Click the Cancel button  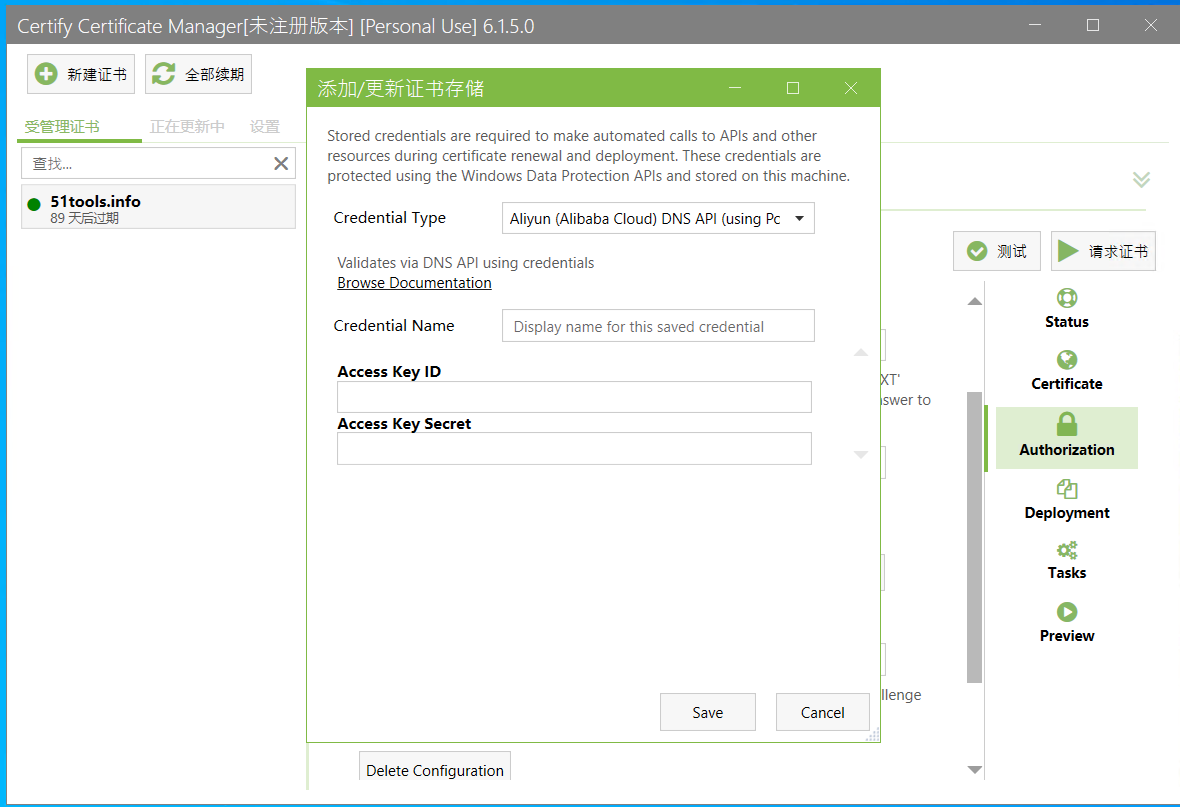click(x=822, y=712)
